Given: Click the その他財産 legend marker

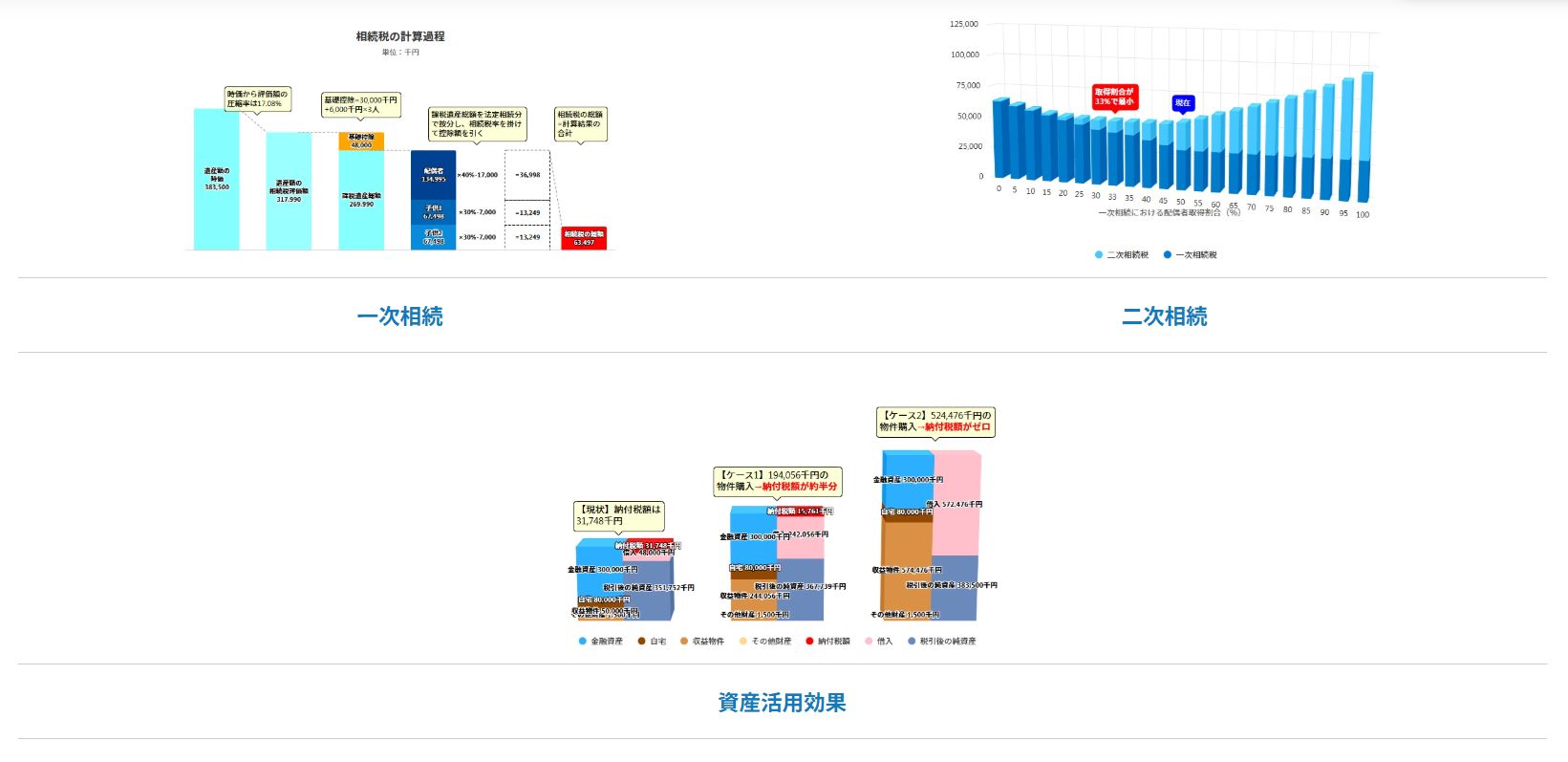Looking at the screenshot, I should pos(743,642).
